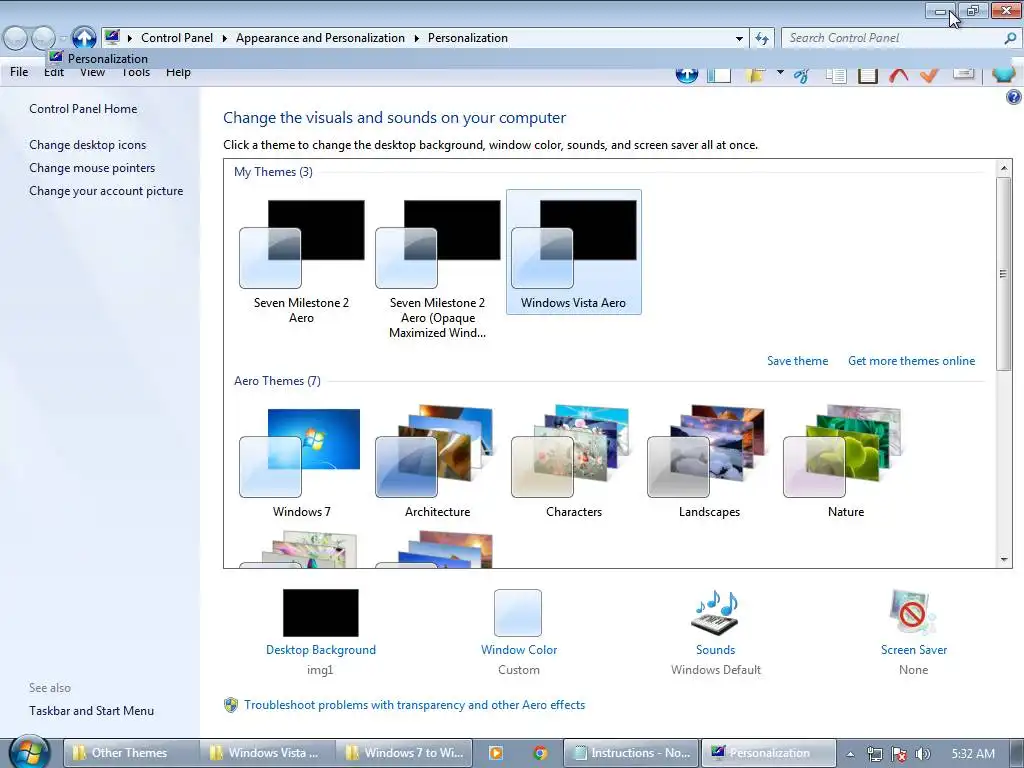Open the Tools menu
Screen dimensions: 1024x768
tap(136, 72)
